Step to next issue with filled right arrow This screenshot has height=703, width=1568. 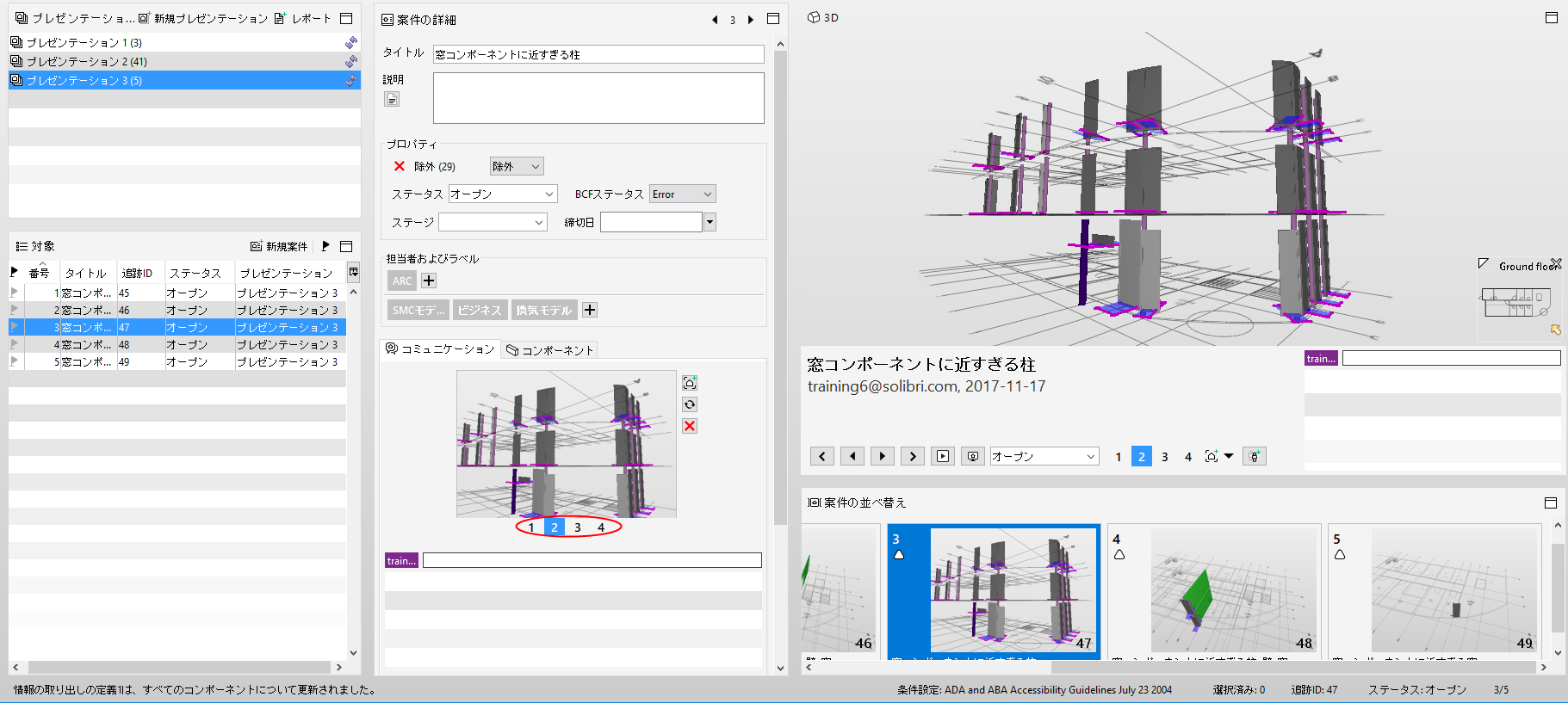coord(883,456)
